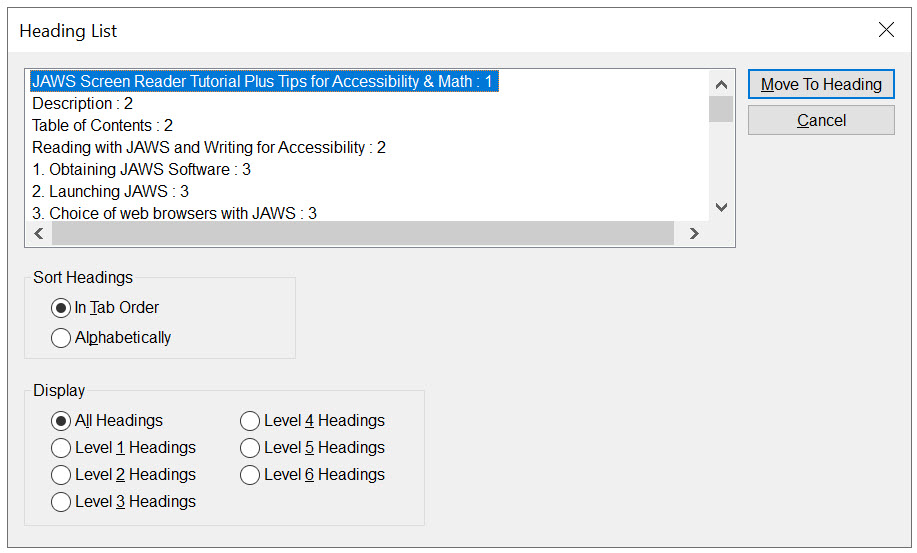Viewport: 917px width, 553px height.
Task: Click the vertical scrollbar thumb
Action: click(721, 109)
